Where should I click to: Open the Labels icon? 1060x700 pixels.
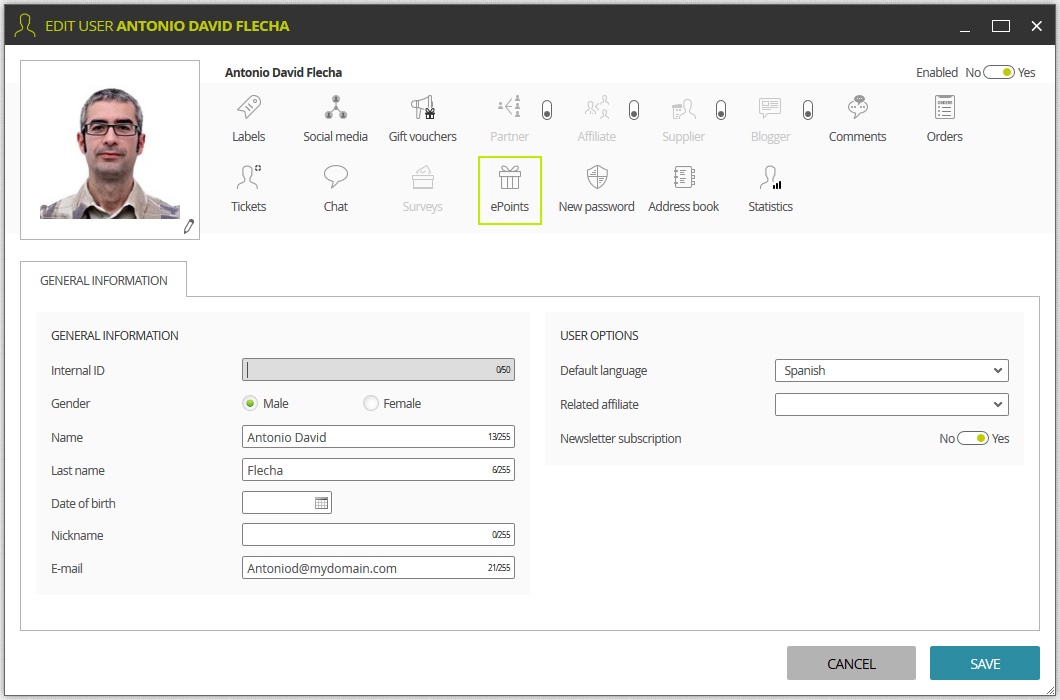[248, 117]
